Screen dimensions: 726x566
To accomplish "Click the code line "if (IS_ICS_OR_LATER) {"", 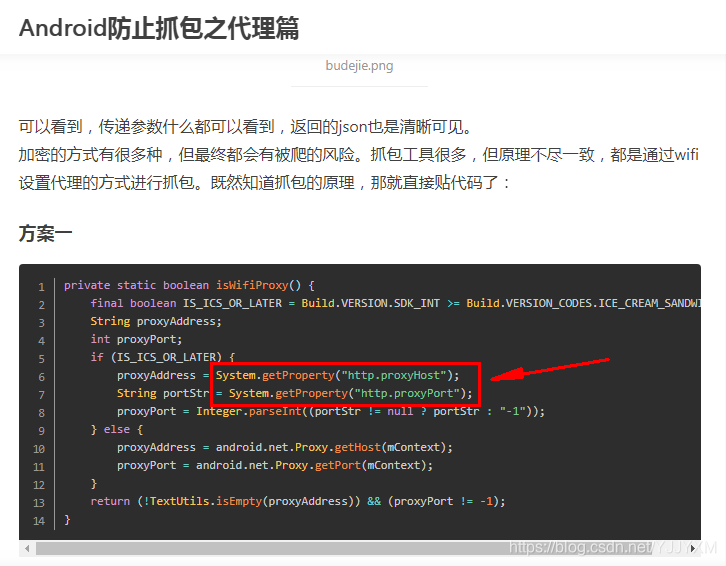I will (x=163, y=357).
